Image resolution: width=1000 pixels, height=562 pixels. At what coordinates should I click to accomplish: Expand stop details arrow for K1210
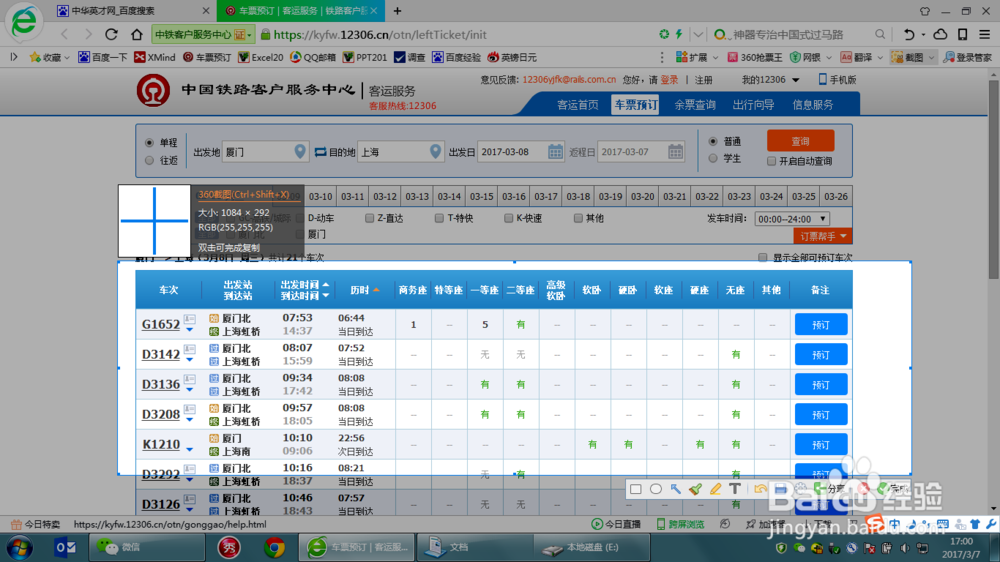pos(189,450)
